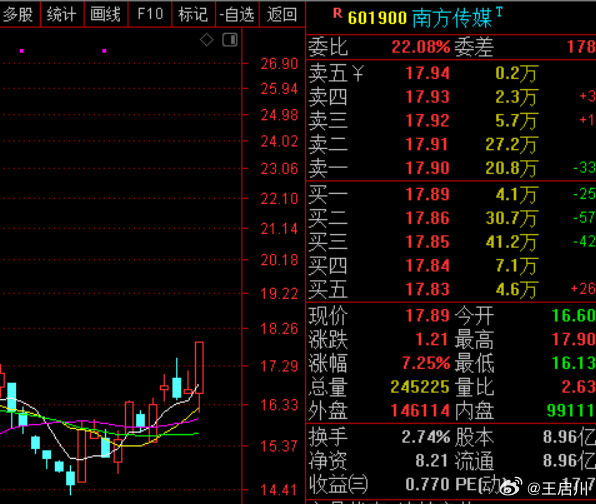Toggle the side panel layout icon
596x504 pixels.
click(x=230, y=40)
